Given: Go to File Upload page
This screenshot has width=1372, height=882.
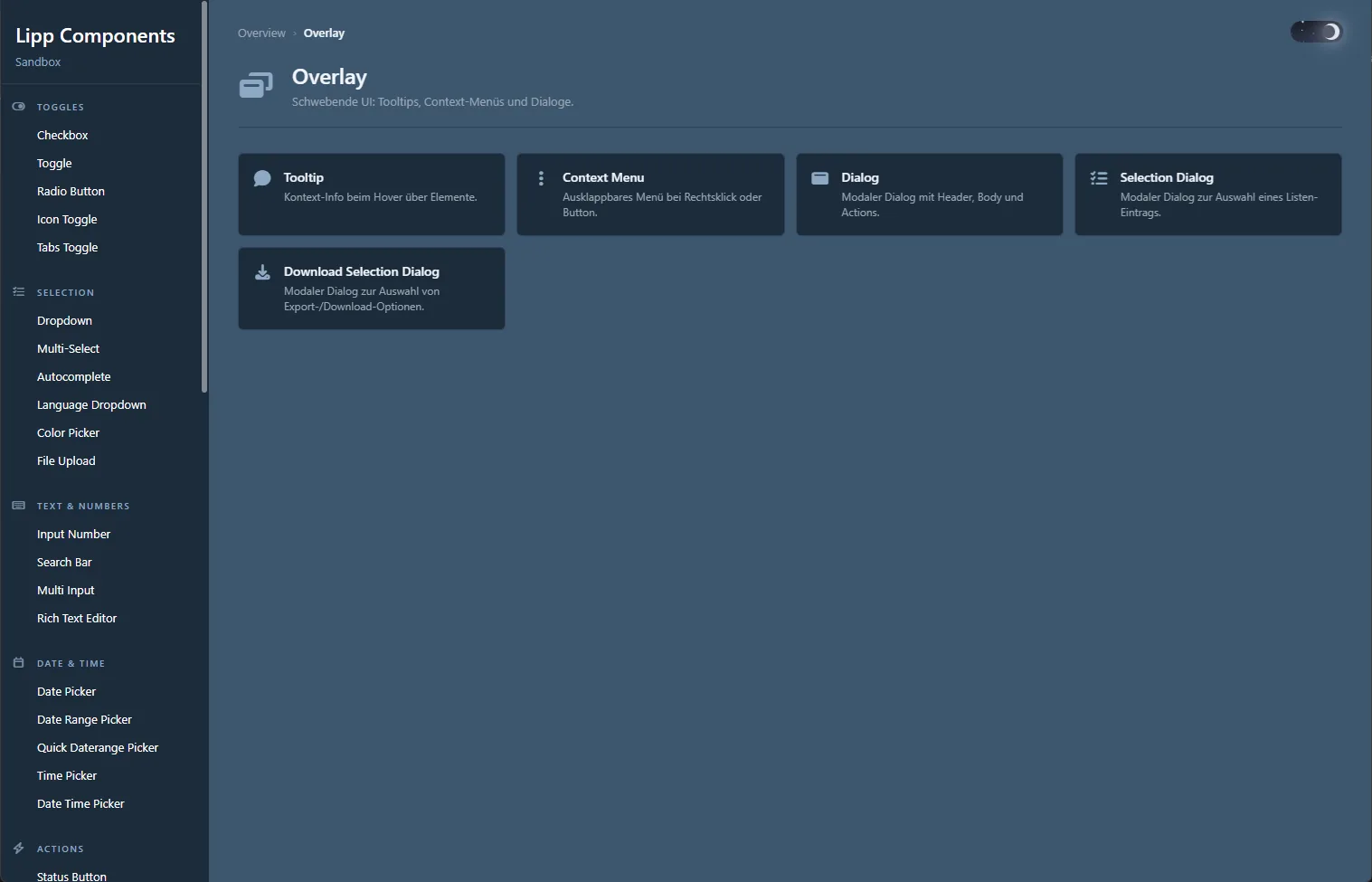Looking at the screenshot, I should [66, 460].
